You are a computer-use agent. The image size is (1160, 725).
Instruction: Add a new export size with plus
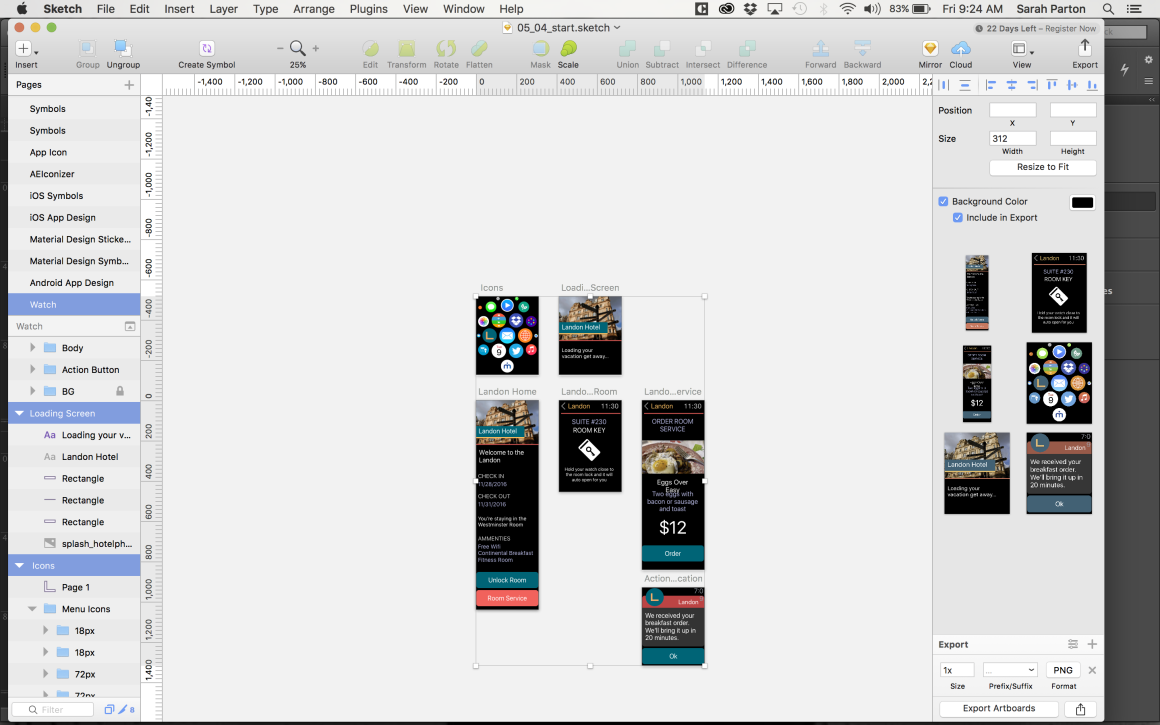[x=1092, y=644]
